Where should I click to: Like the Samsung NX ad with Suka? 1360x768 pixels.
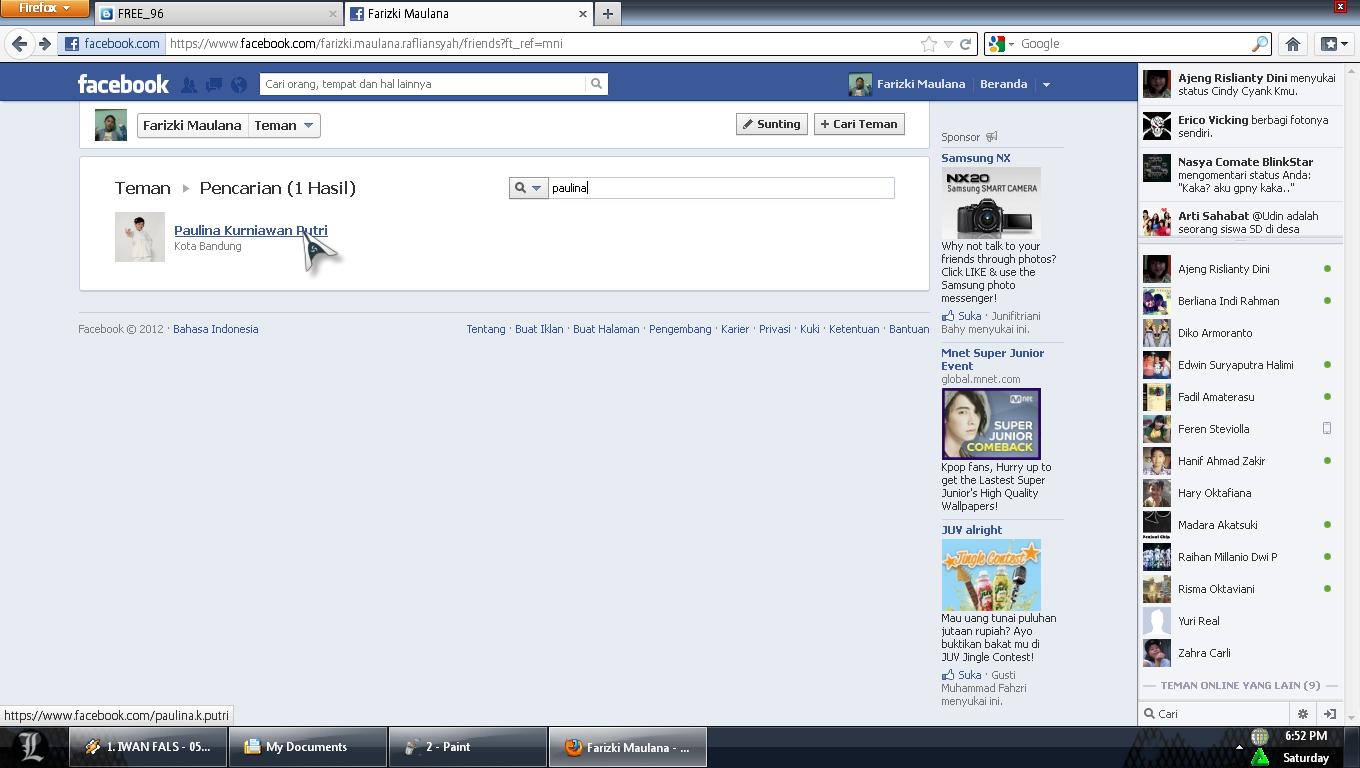(x=970, y=316)
